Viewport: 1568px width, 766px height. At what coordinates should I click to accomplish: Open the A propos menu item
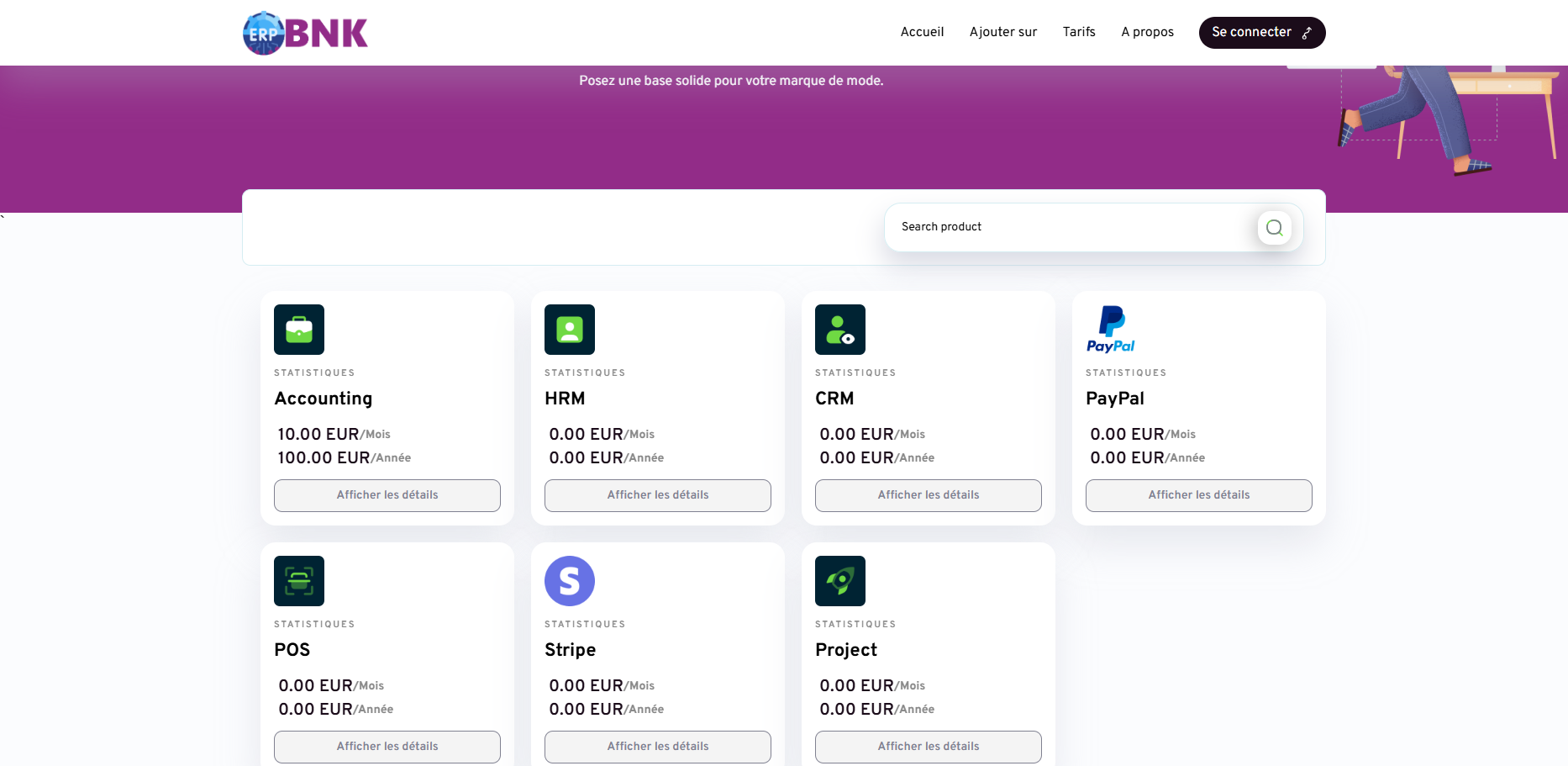[1147, 32]
